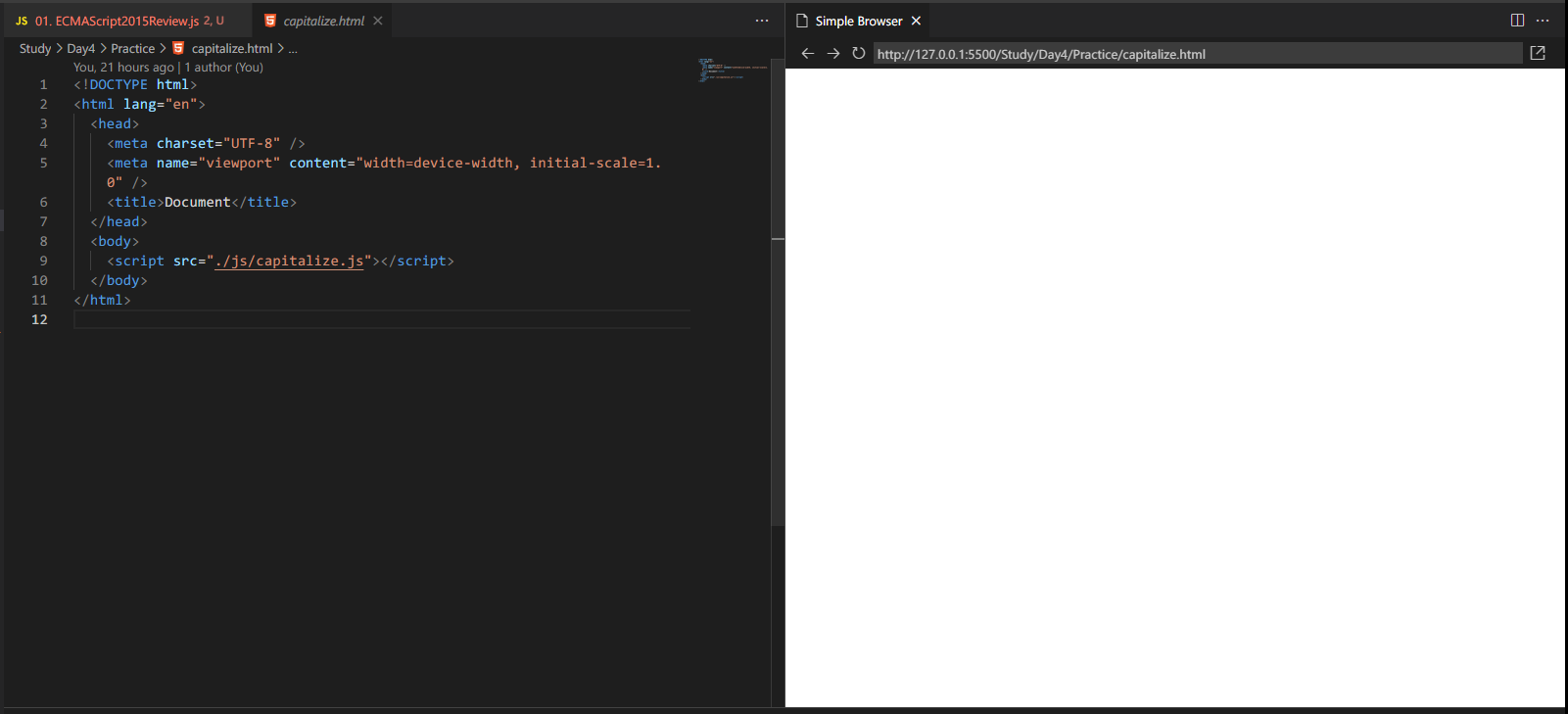Click the DOCTYPE declaration on line 1

135,84
